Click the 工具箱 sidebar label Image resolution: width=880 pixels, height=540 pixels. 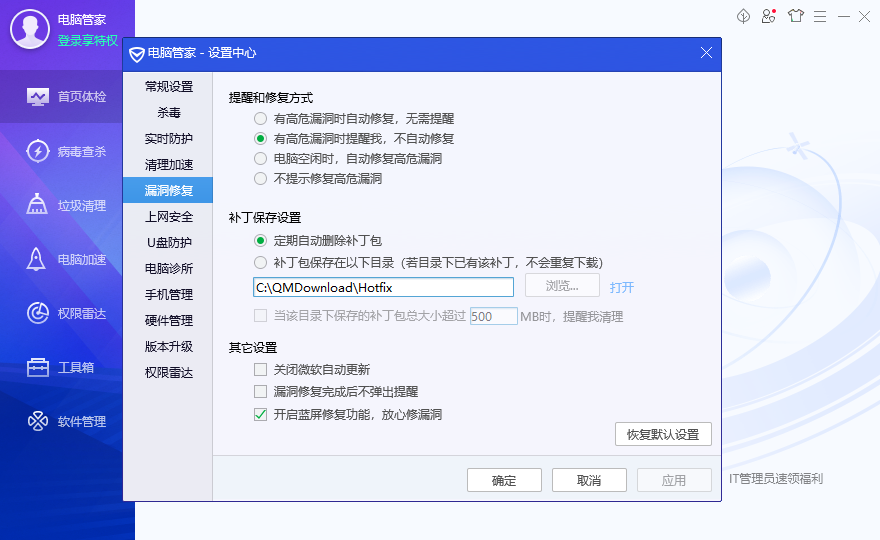click(x=76, y=368)
